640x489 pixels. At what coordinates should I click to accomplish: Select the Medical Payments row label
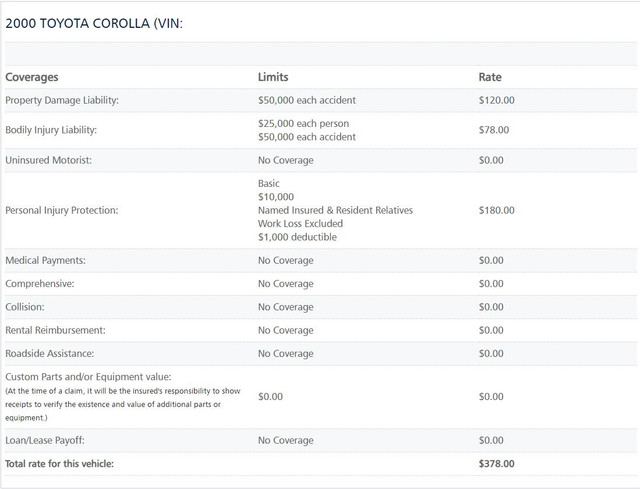(45, 260)
